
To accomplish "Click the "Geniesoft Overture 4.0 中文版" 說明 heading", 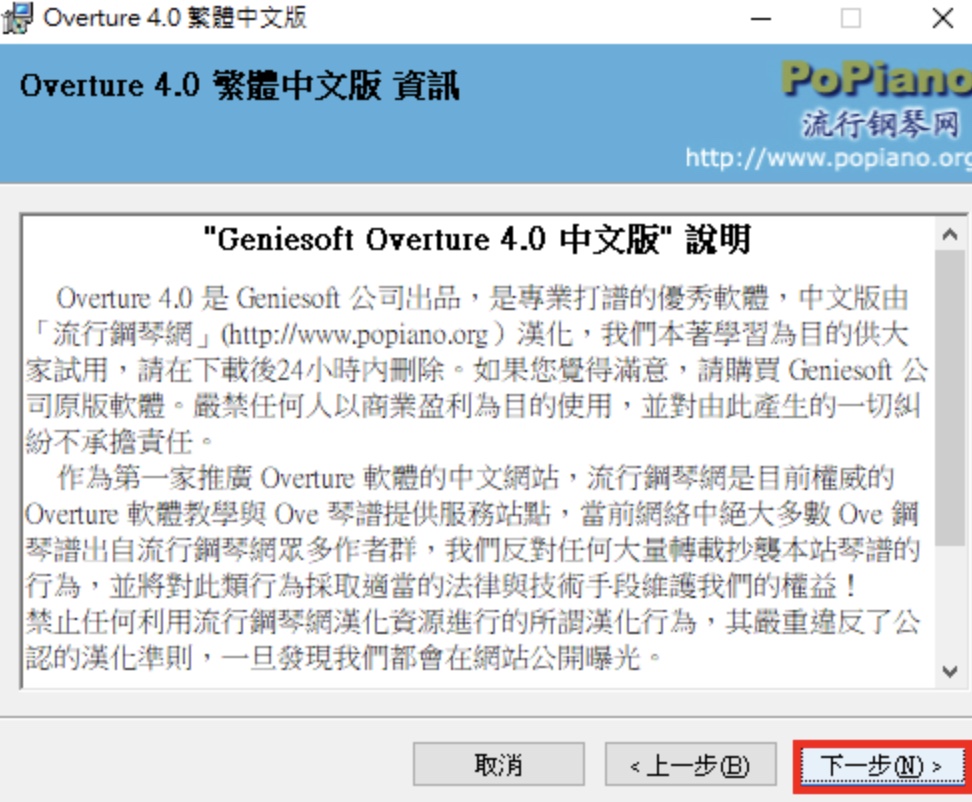I will click(x=477, y=239).
